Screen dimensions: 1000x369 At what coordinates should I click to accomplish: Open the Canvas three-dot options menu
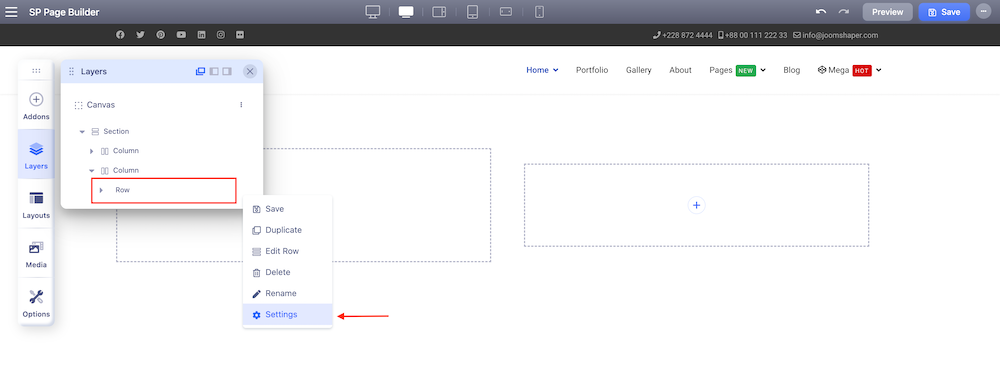(x=241, y=105)
